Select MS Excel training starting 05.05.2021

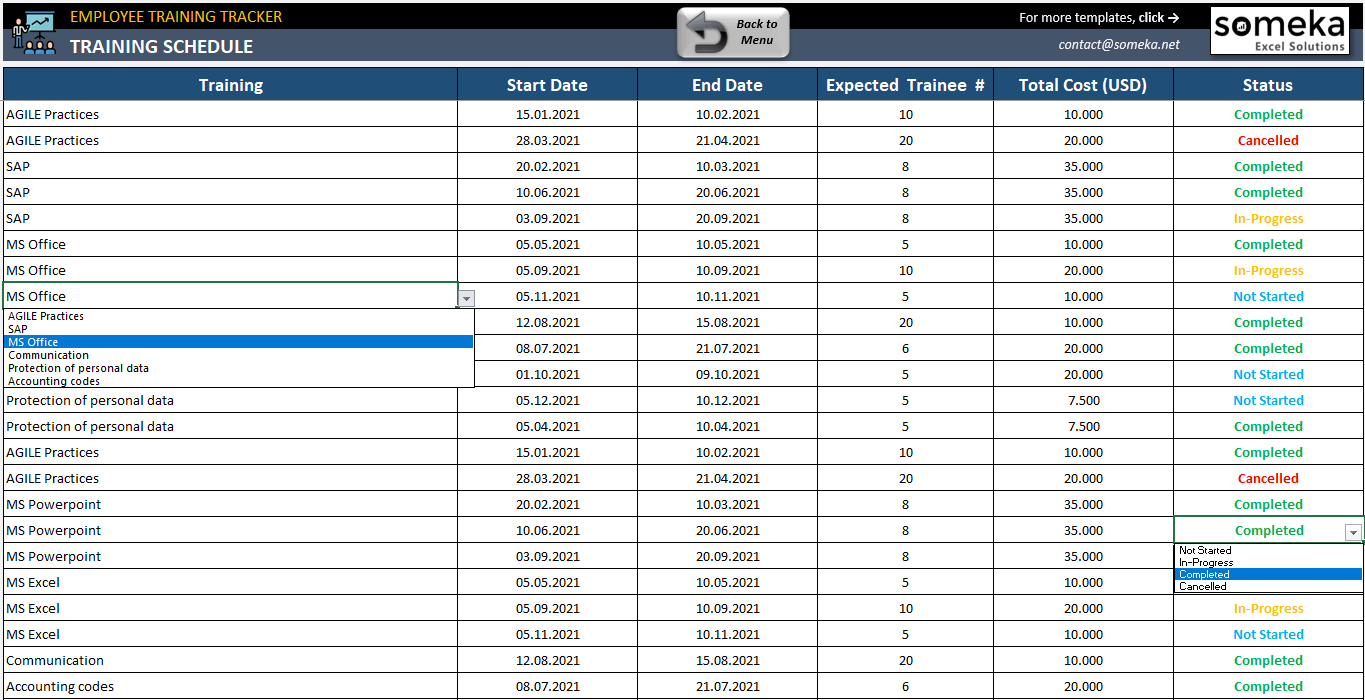tap(230, 582)
